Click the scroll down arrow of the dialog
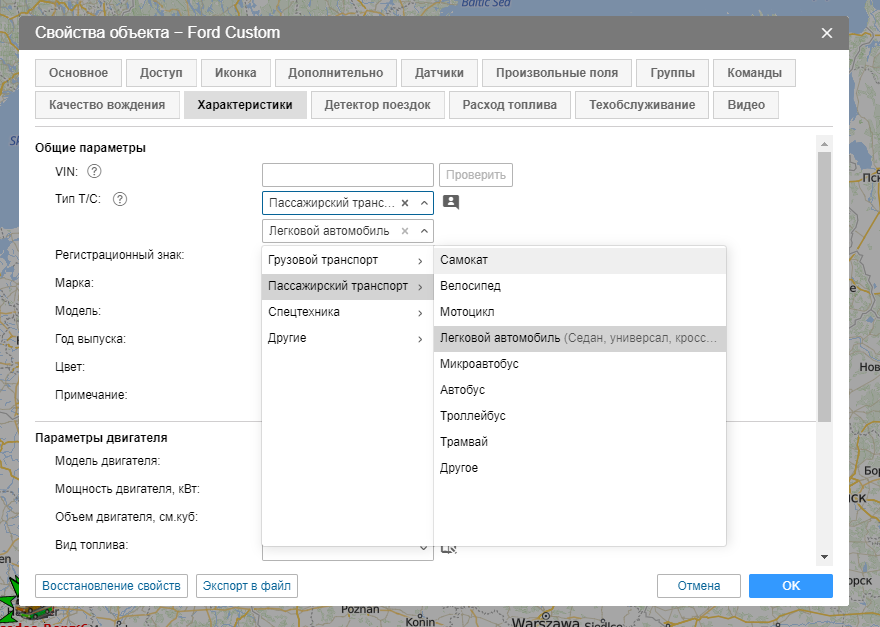Screen dimensions: 880x627 824,556
